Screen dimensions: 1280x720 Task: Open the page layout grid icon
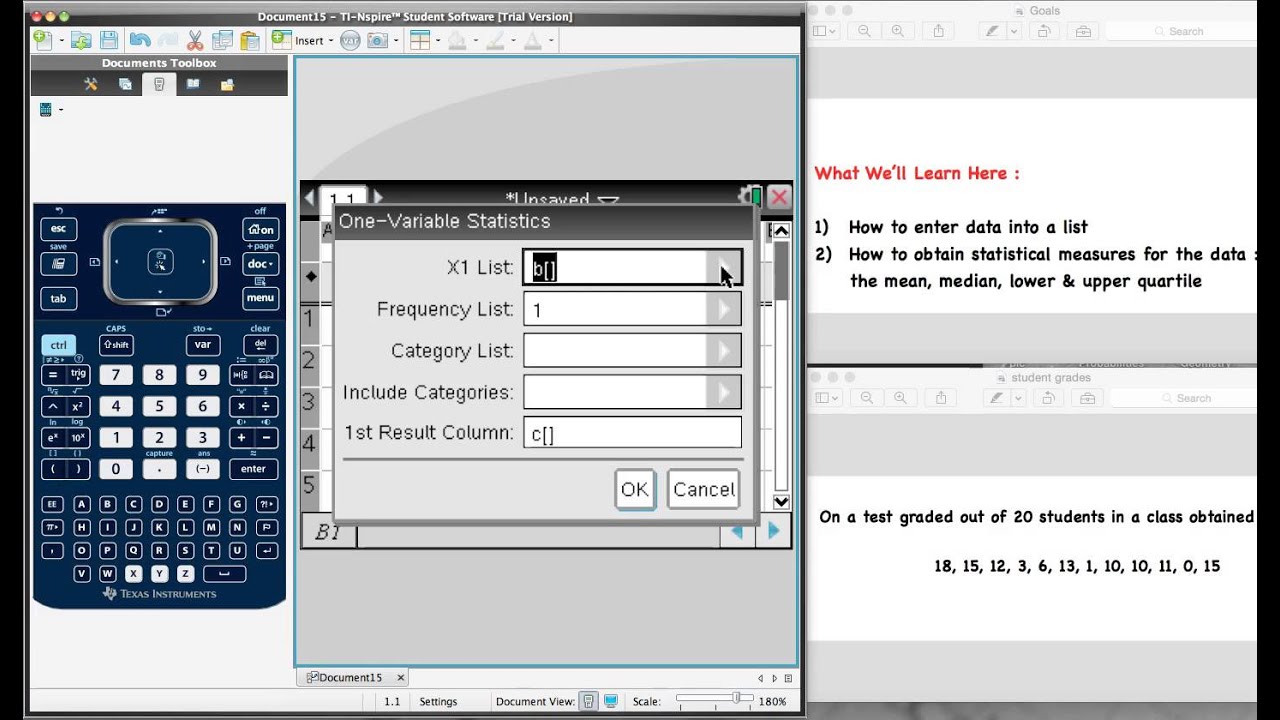[x=419, y=40]
